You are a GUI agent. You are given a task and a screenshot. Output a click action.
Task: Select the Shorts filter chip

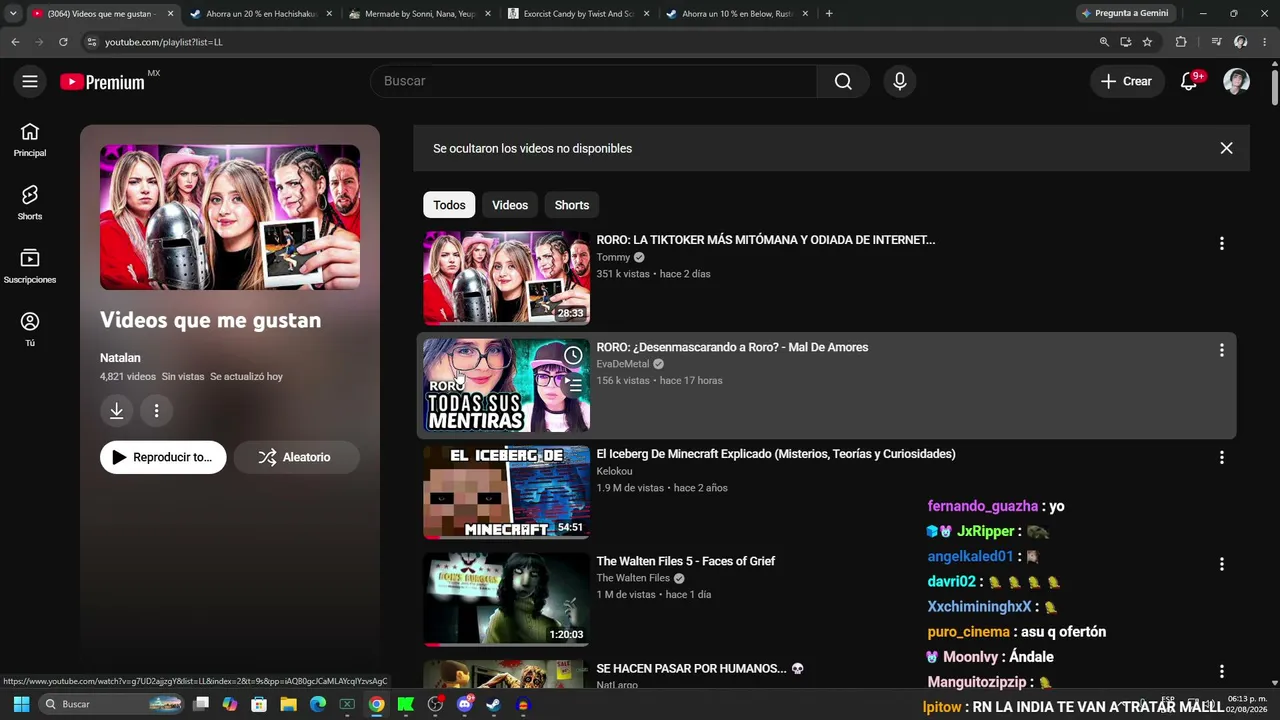(572, 205)
